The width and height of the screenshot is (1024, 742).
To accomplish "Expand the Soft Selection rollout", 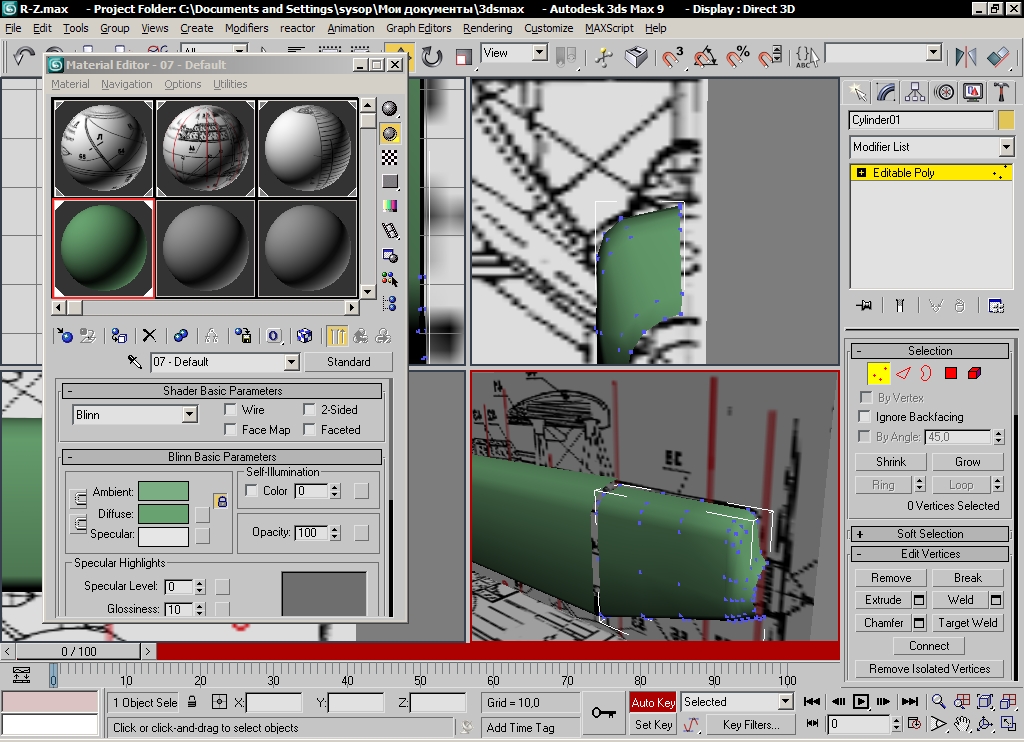I will click(929, 534).
